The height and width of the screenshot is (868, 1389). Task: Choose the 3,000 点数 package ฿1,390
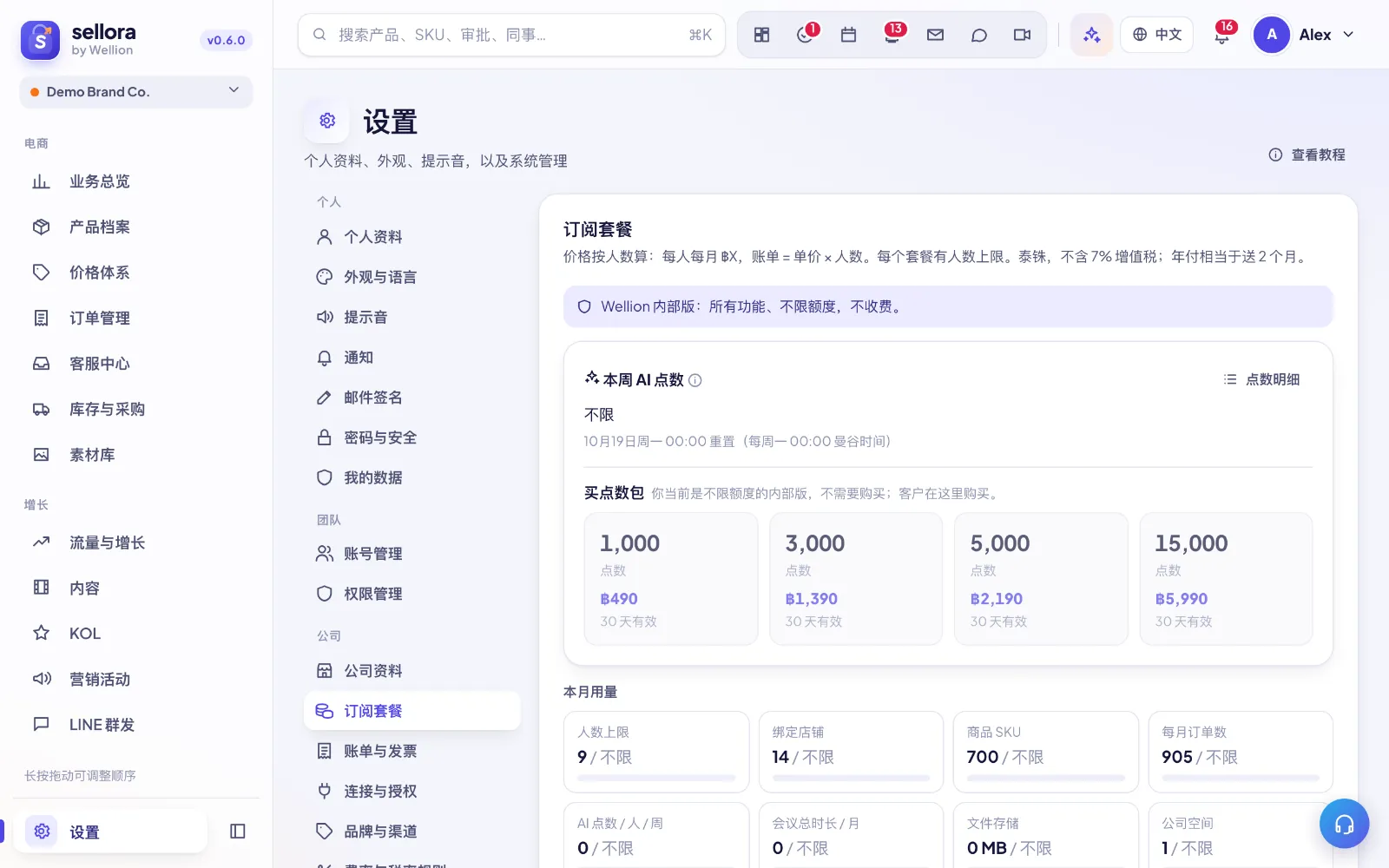[856, 579]
